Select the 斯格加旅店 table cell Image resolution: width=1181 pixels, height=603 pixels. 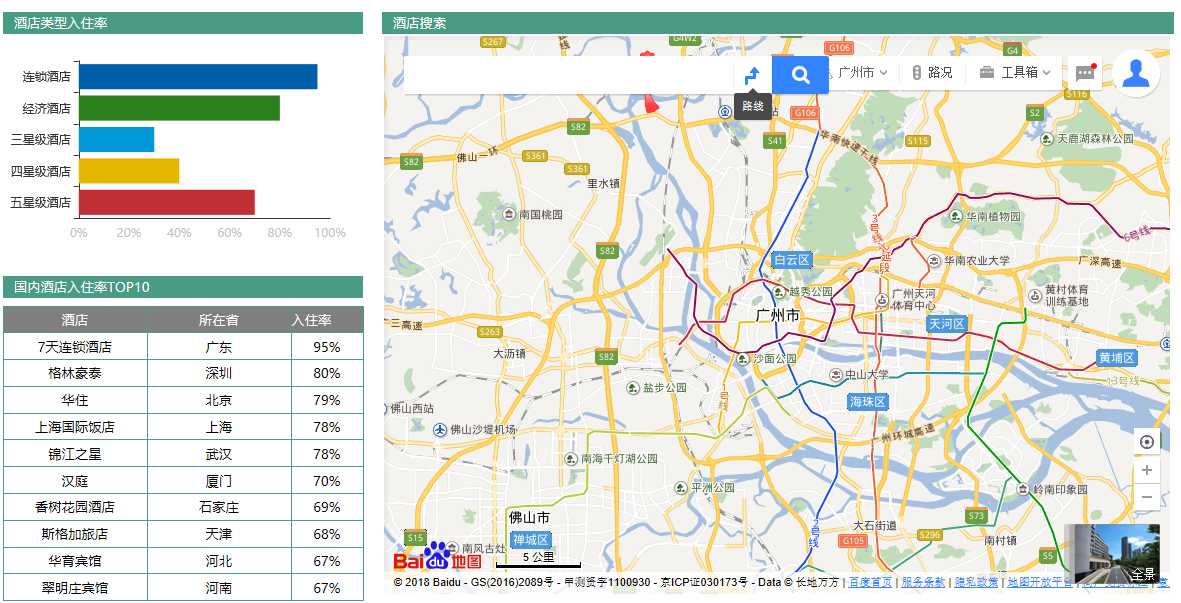(x=75, y=534)
